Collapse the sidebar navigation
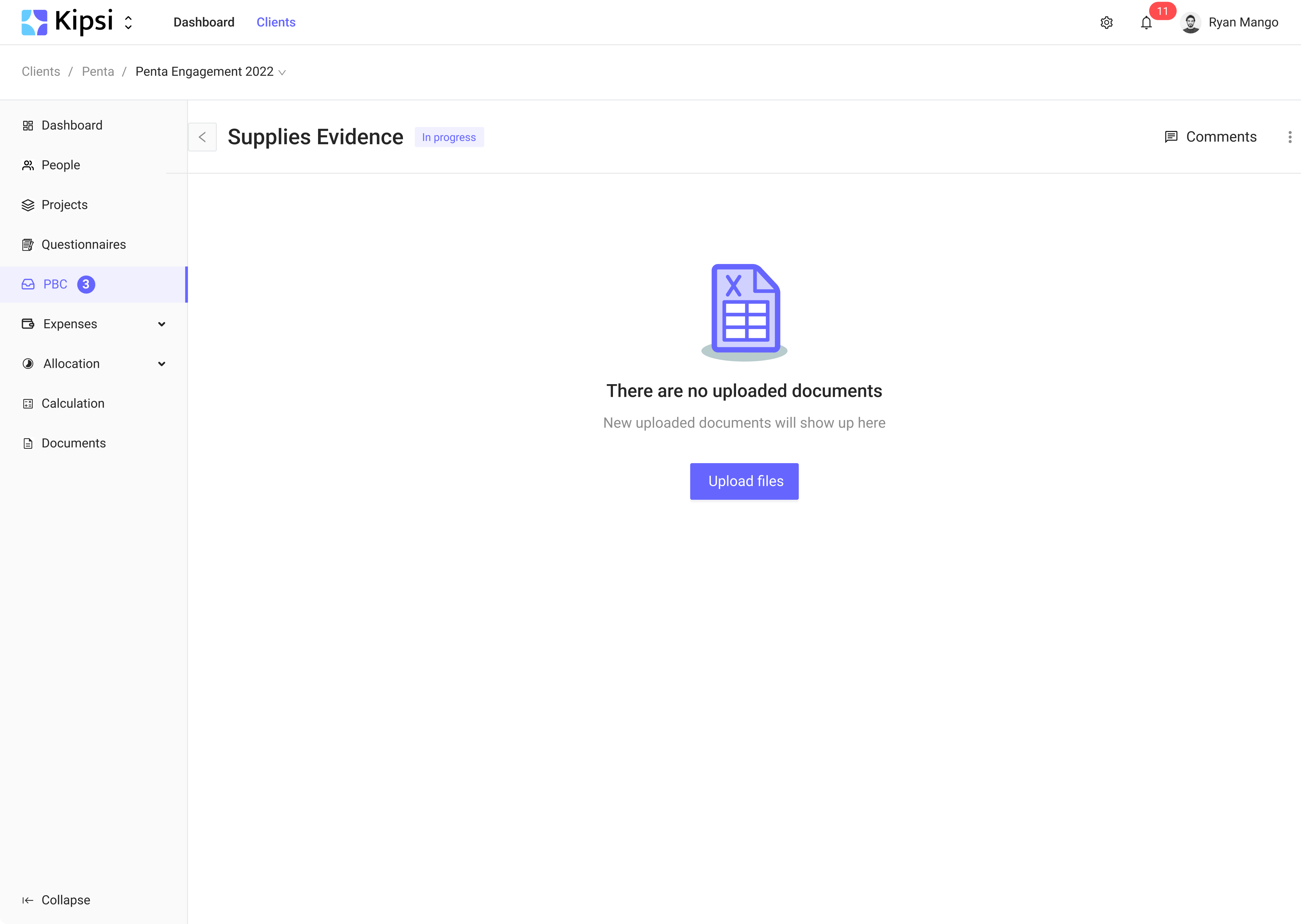The height and width of the screenshot is (924, 1301). pos(56,900)
